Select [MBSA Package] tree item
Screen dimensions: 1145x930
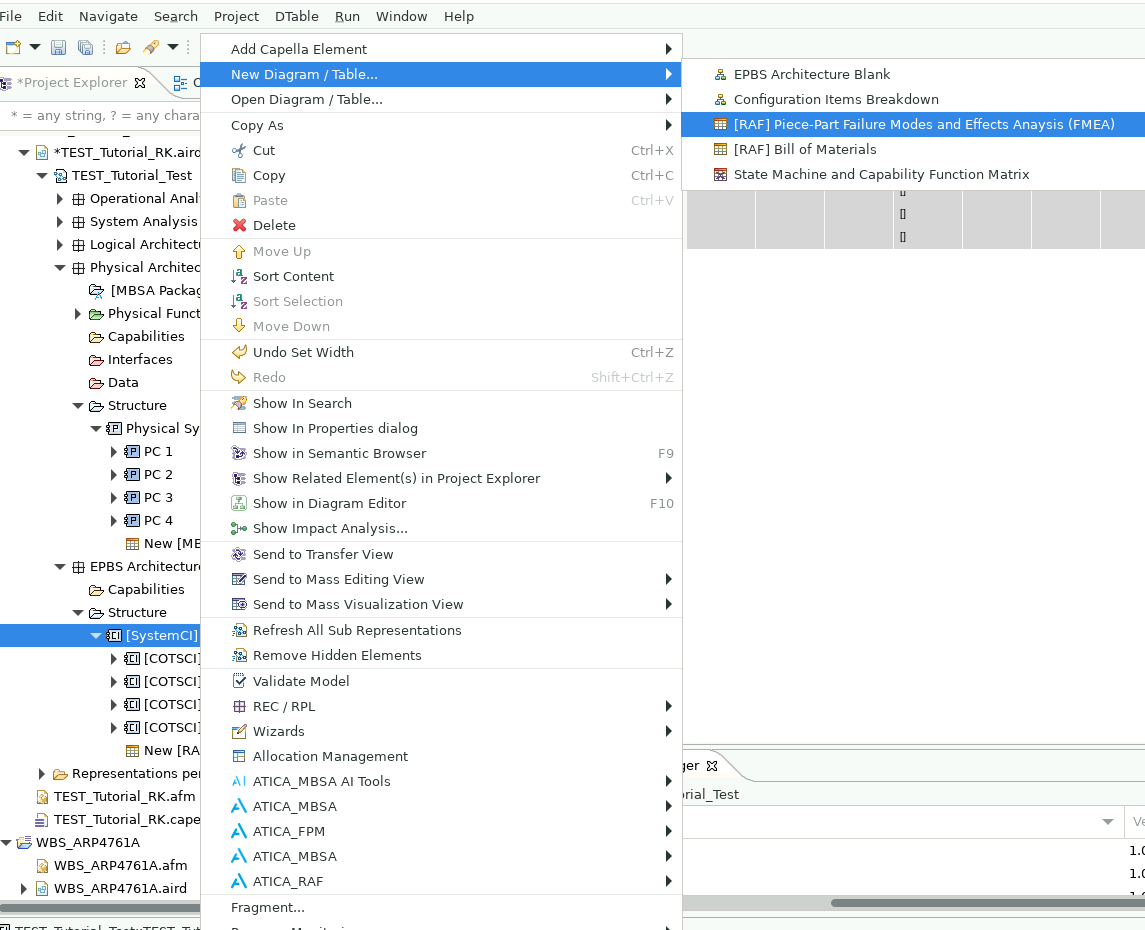[155, 291]
